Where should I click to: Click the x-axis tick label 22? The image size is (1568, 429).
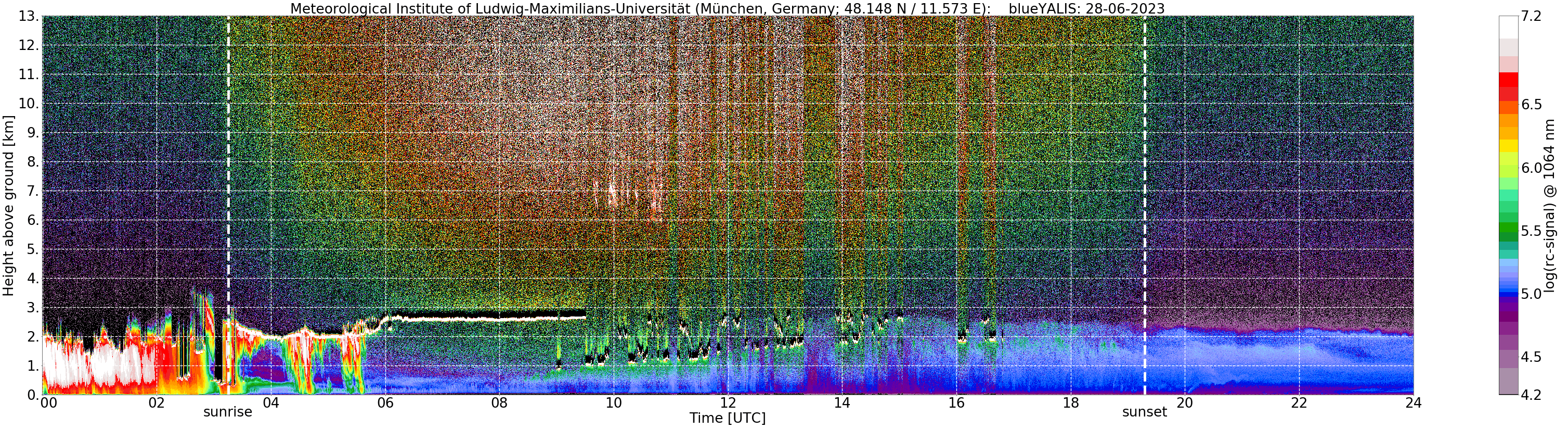pyautogui.click(x=1299, y=403)
